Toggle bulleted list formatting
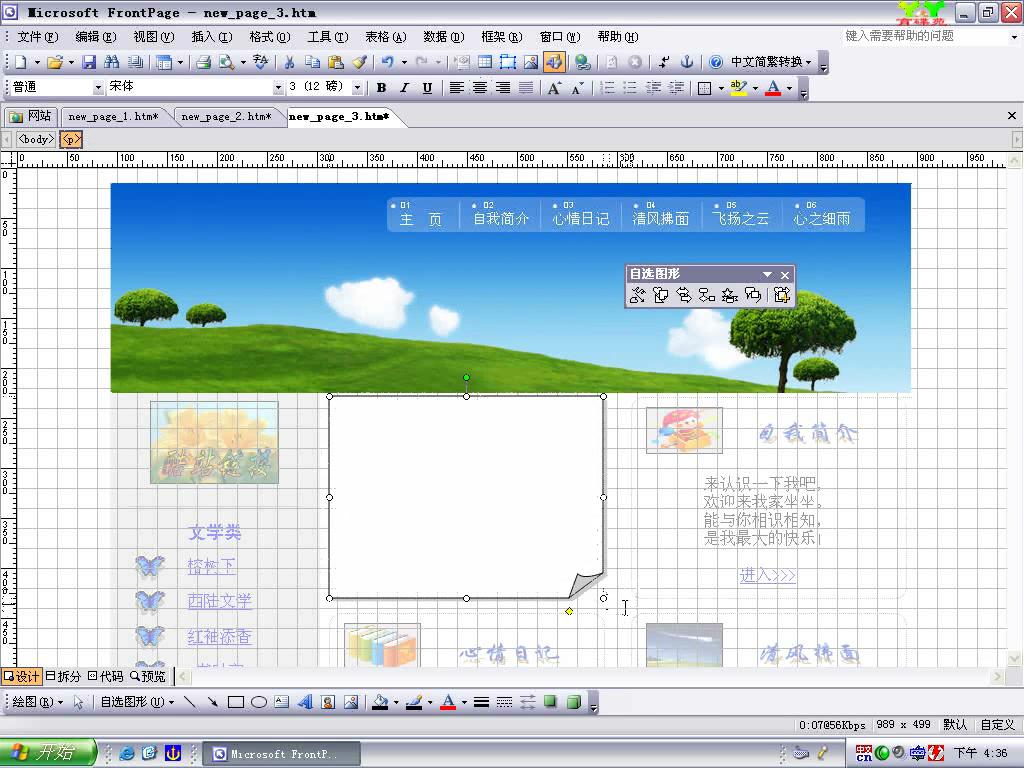 pyautogui.click(x=630, y=88)
